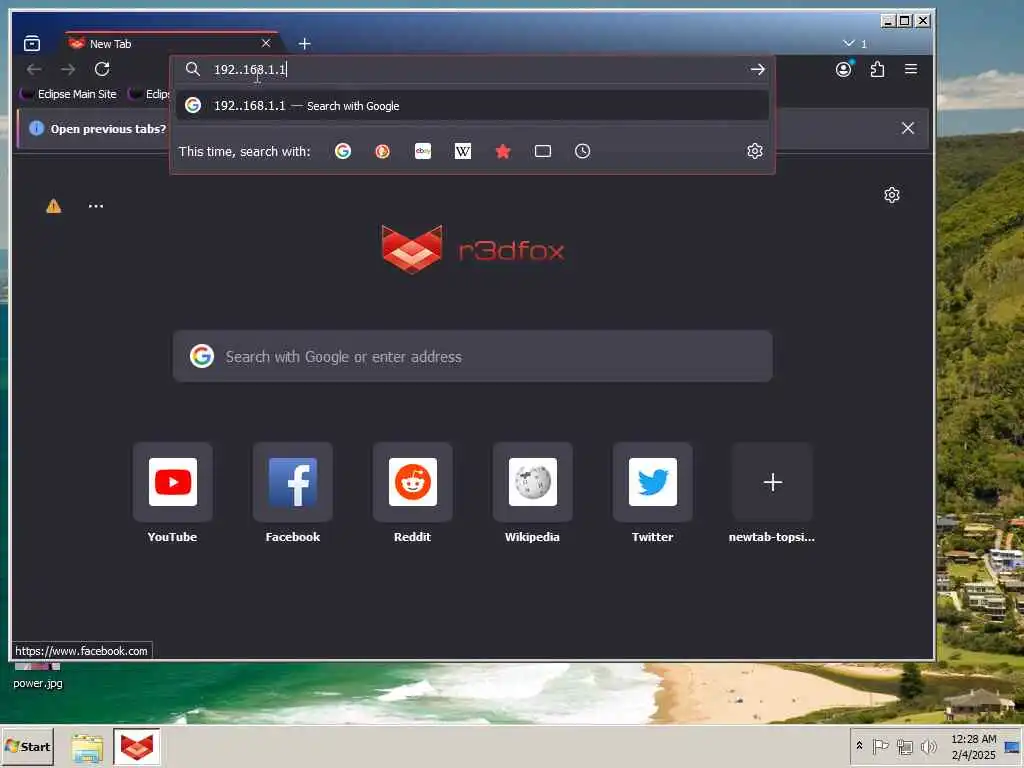Search this time with Google
1024x768 pixels.
pyautogui.click(x=343, y=152)
